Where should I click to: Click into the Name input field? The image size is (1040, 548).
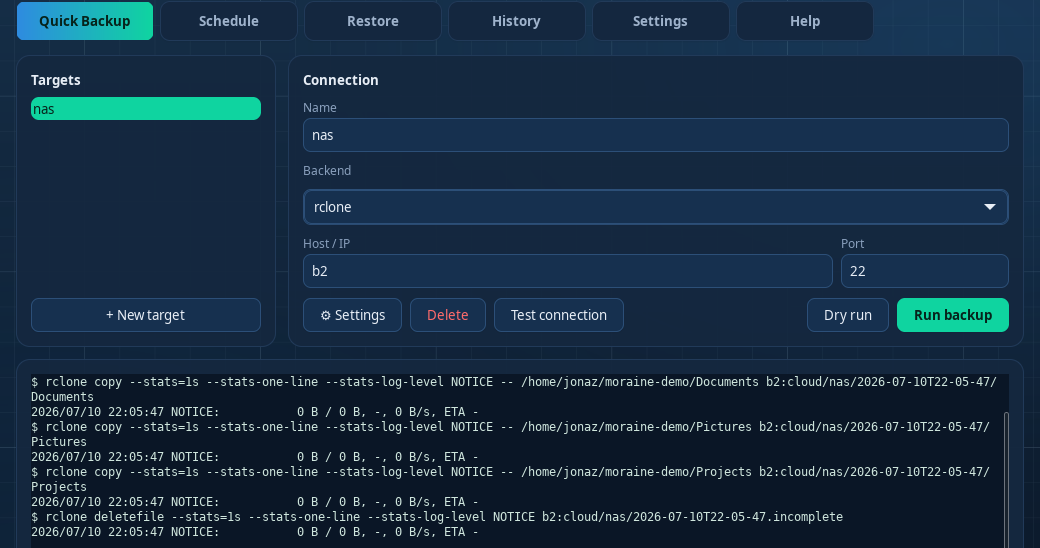tap(656, 135)
